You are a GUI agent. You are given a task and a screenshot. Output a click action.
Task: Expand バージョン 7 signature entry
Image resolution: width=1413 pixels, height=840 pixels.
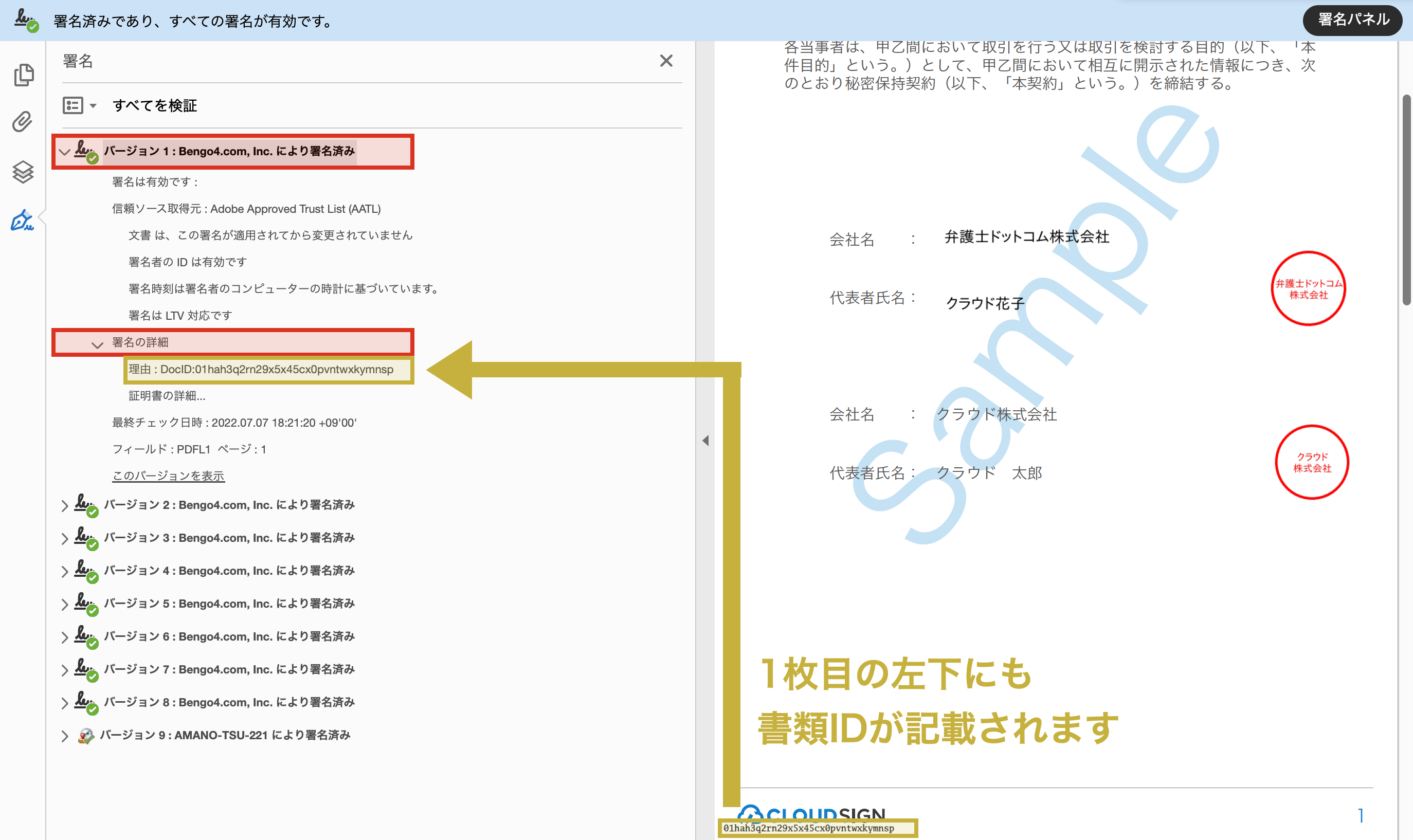point(65,670)
